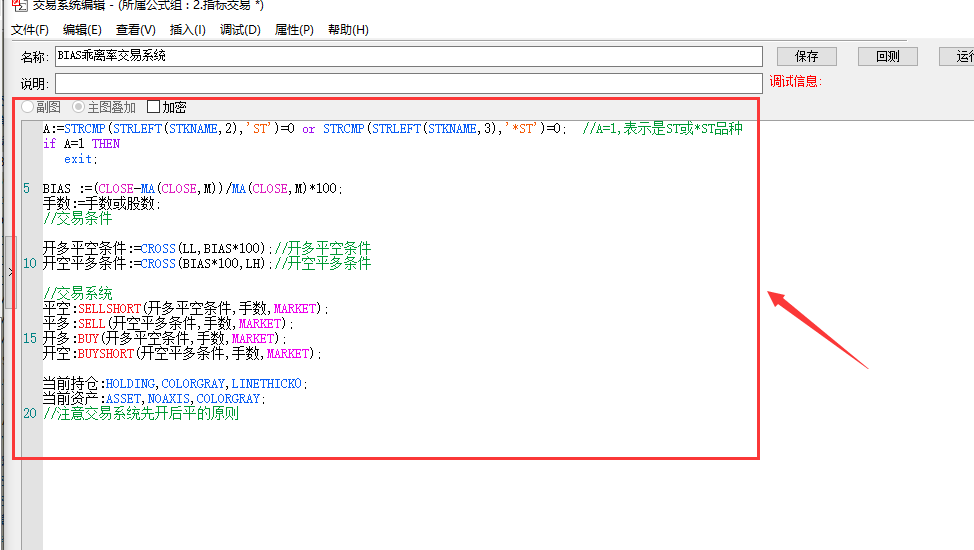Image resolution: width=974 pixels, height=550 pixels.
Task: Click the BIAS formula code line
Action: click(193, 188)
